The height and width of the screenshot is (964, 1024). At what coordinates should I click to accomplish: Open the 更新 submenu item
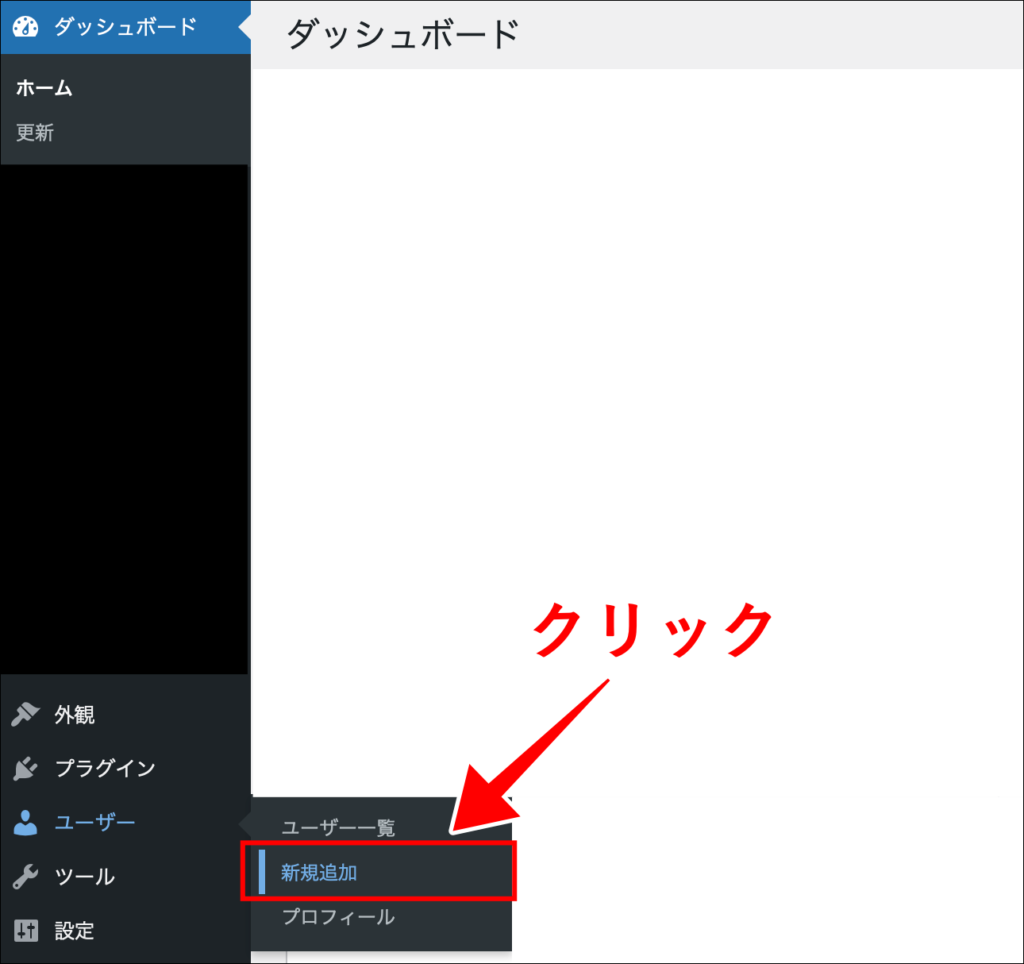35,133
